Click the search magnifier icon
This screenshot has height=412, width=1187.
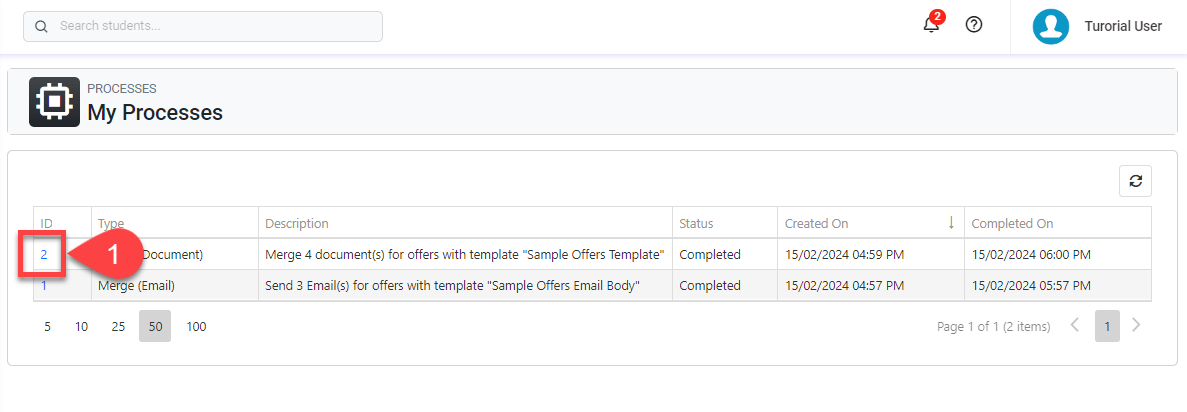pos(42,27)
